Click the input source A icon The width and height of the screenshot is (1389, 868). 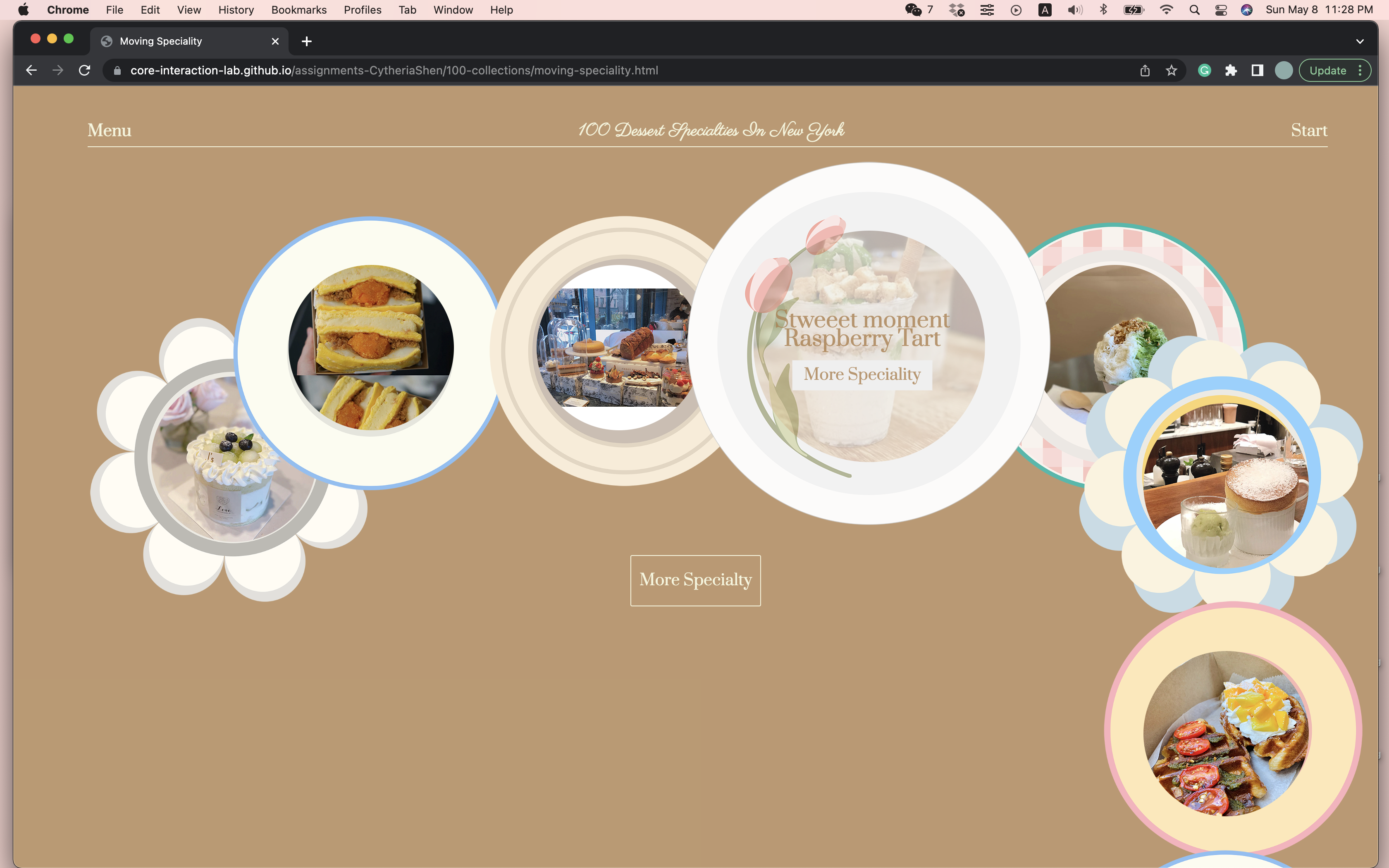1045,10
